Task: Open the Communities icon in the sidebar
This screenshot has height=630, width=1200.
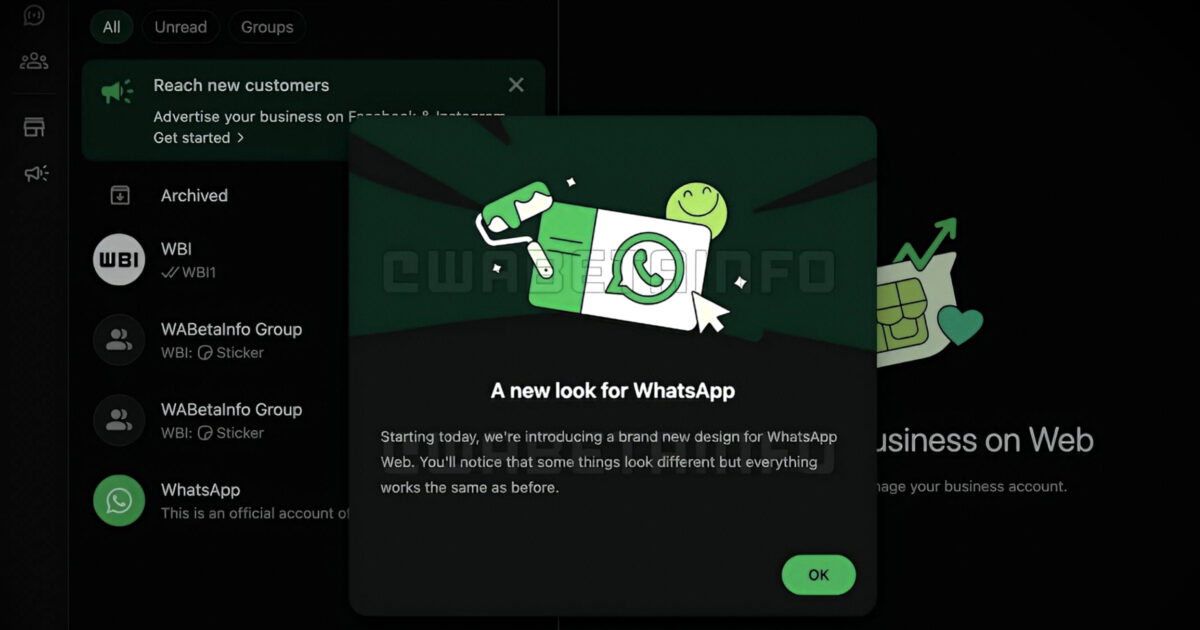Action: (34, 61)
